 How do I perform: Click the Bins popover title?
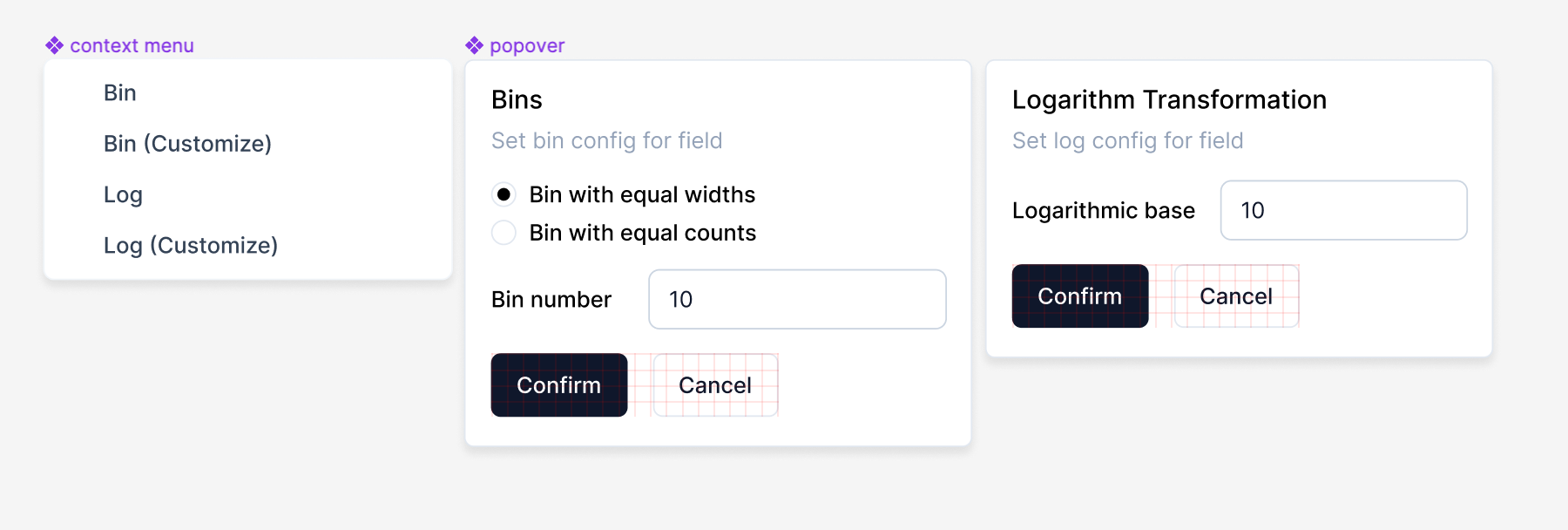(x=517, y=99)
